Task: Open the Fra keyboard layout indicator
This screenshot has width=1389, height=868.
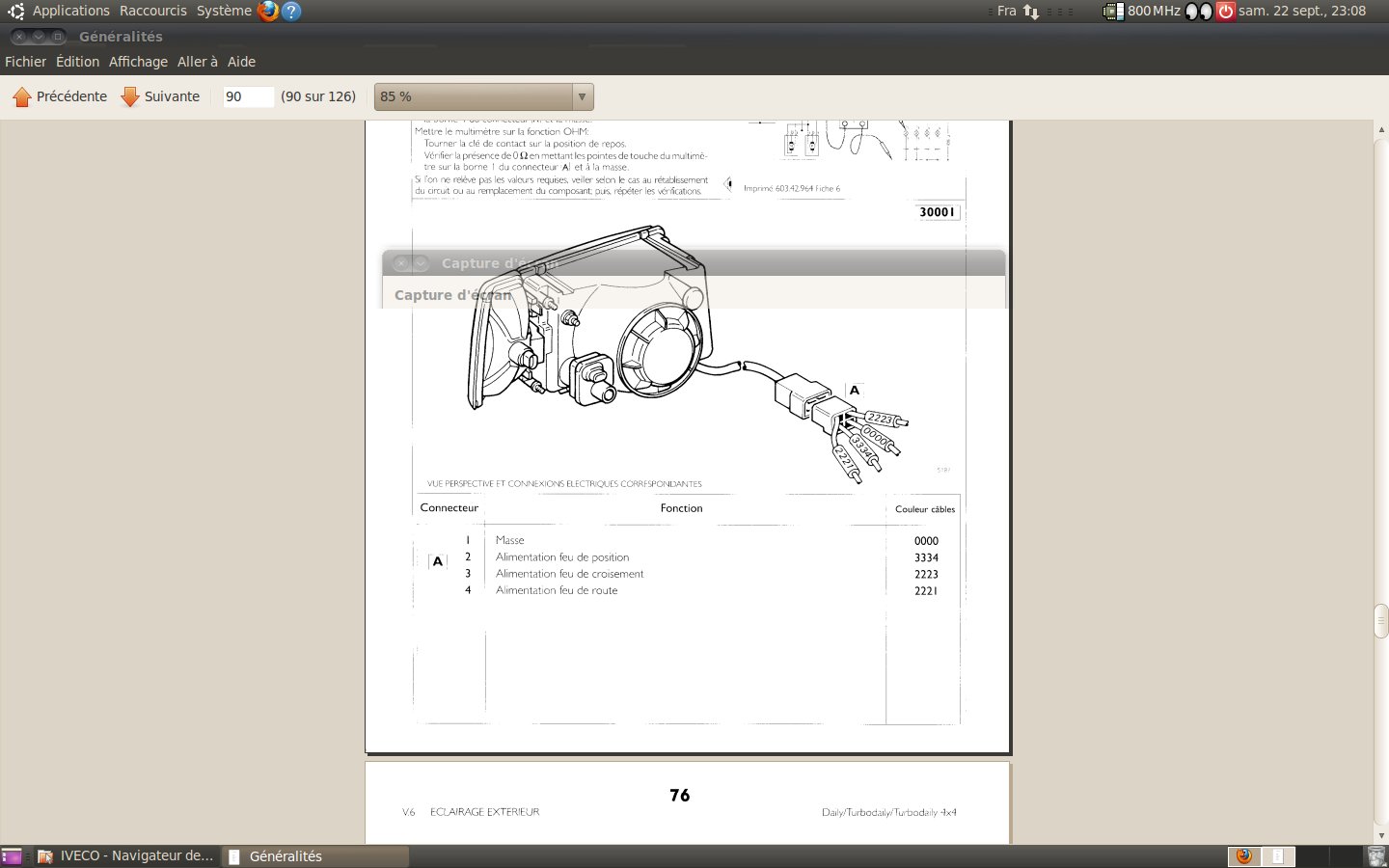Action: pos(1006,11)
